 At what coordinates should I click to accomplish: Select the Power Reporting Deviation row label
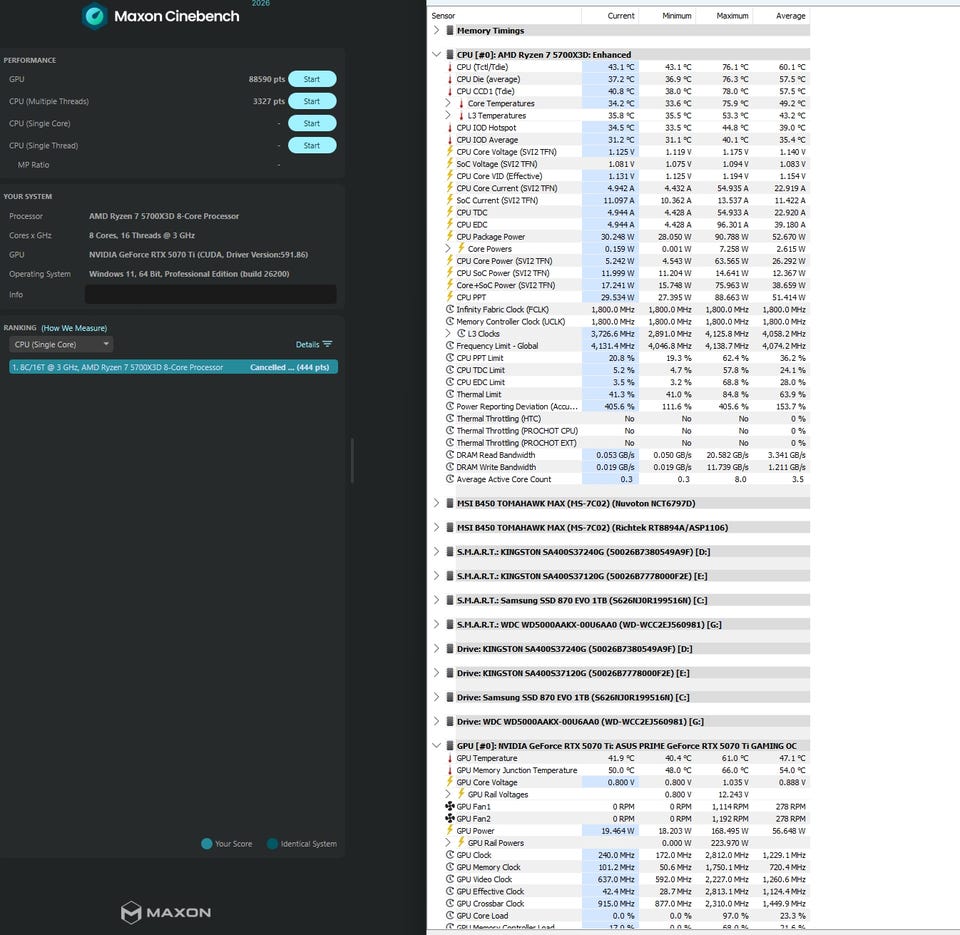[x=517, y=407]
